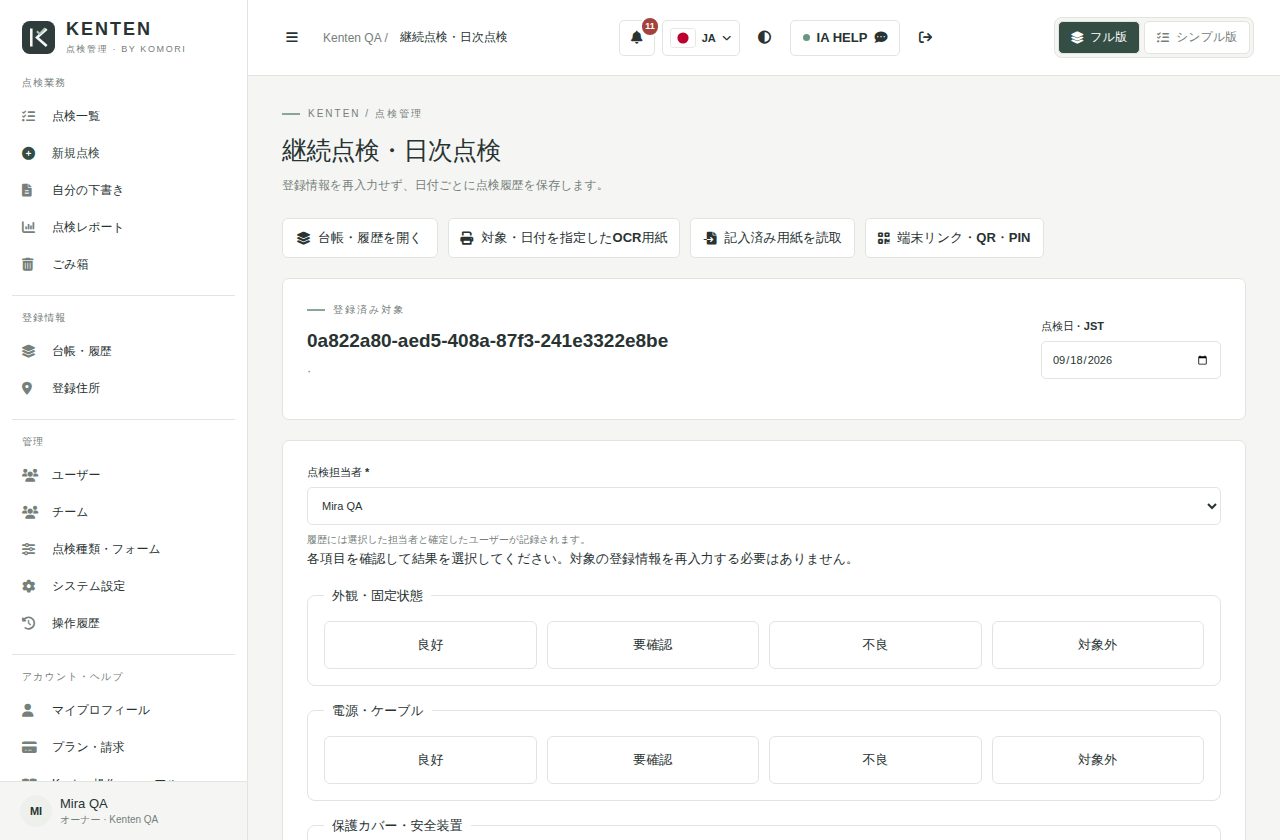Toggle the hamburger sidebar menu
Screen dimensions: 1280x840
click(292, 37)
